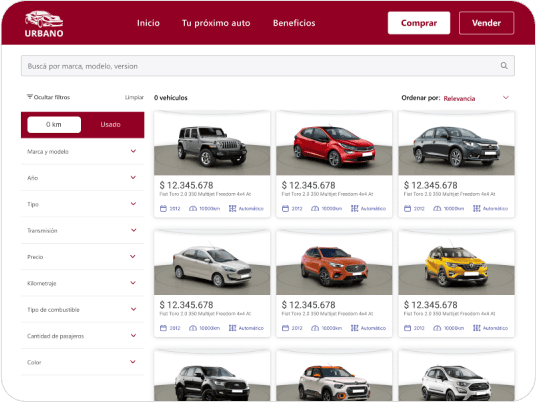
Task: Open the Ordenar por Relevancia dropdown
Action: point(477,98)
